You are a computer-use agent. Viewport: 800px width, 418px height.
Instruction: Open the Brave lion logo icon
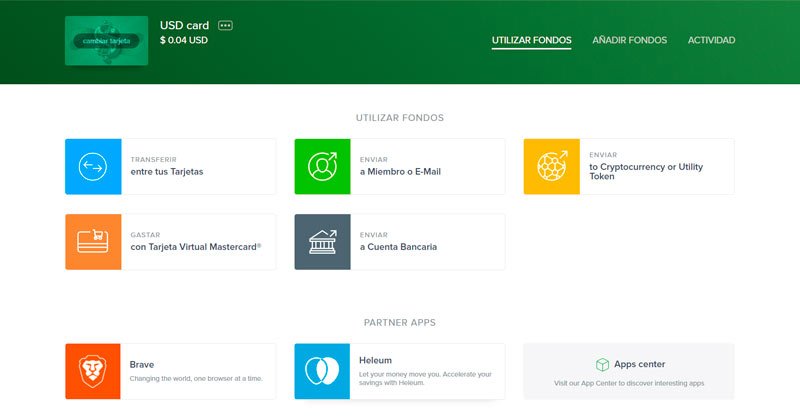(93, 371)
